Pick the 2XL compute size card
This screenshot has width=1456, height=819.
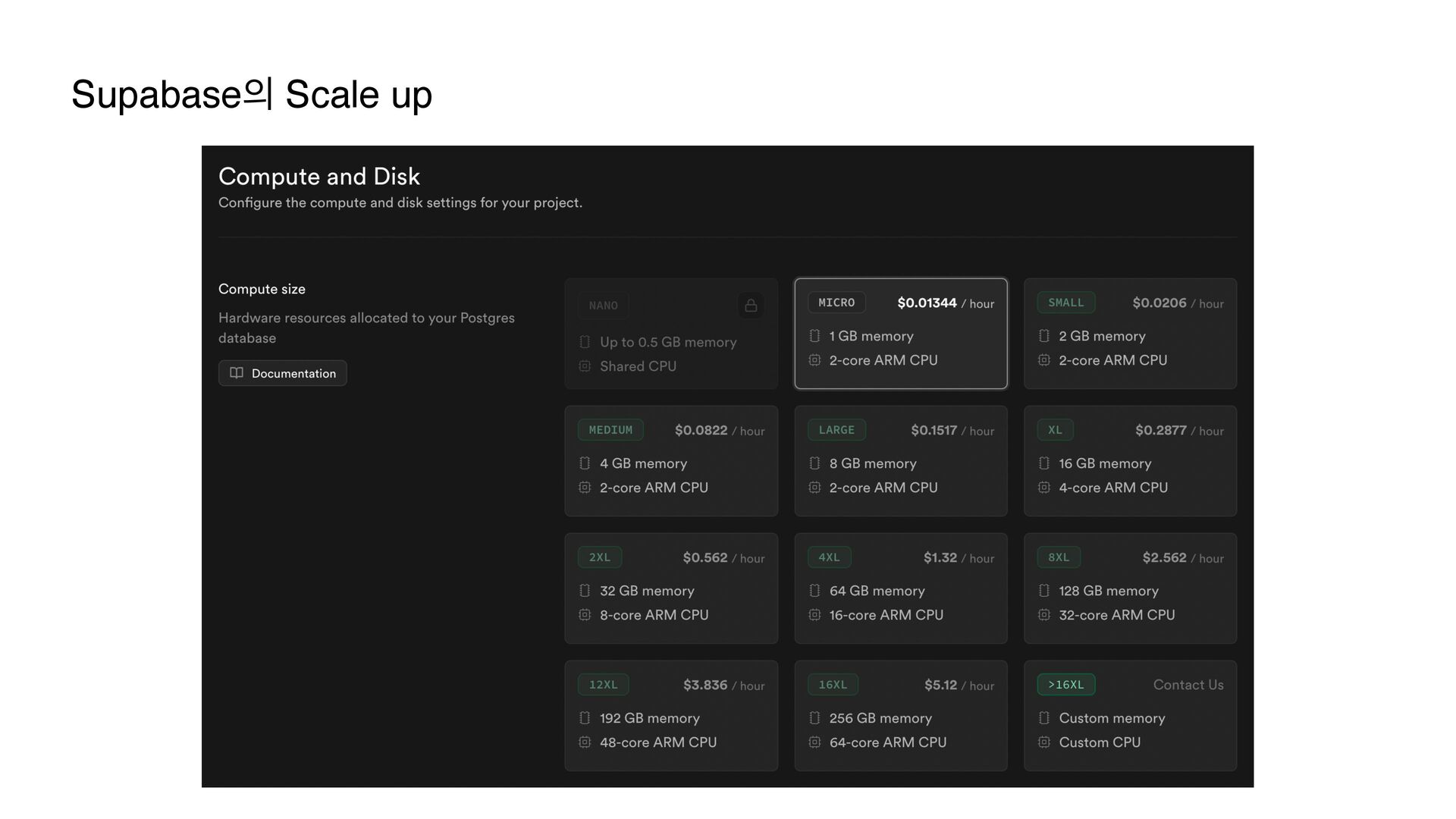pos(671,588)
